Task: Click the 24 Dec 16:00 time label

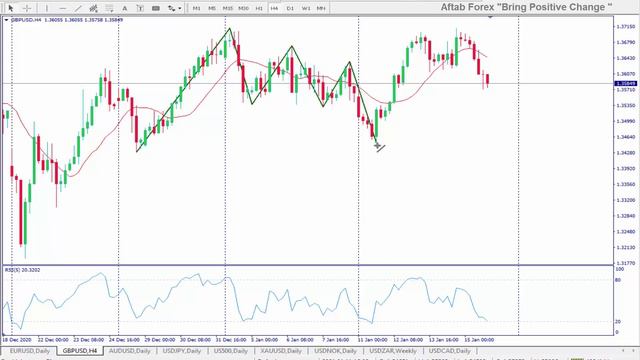Action: tap(124, 340)
